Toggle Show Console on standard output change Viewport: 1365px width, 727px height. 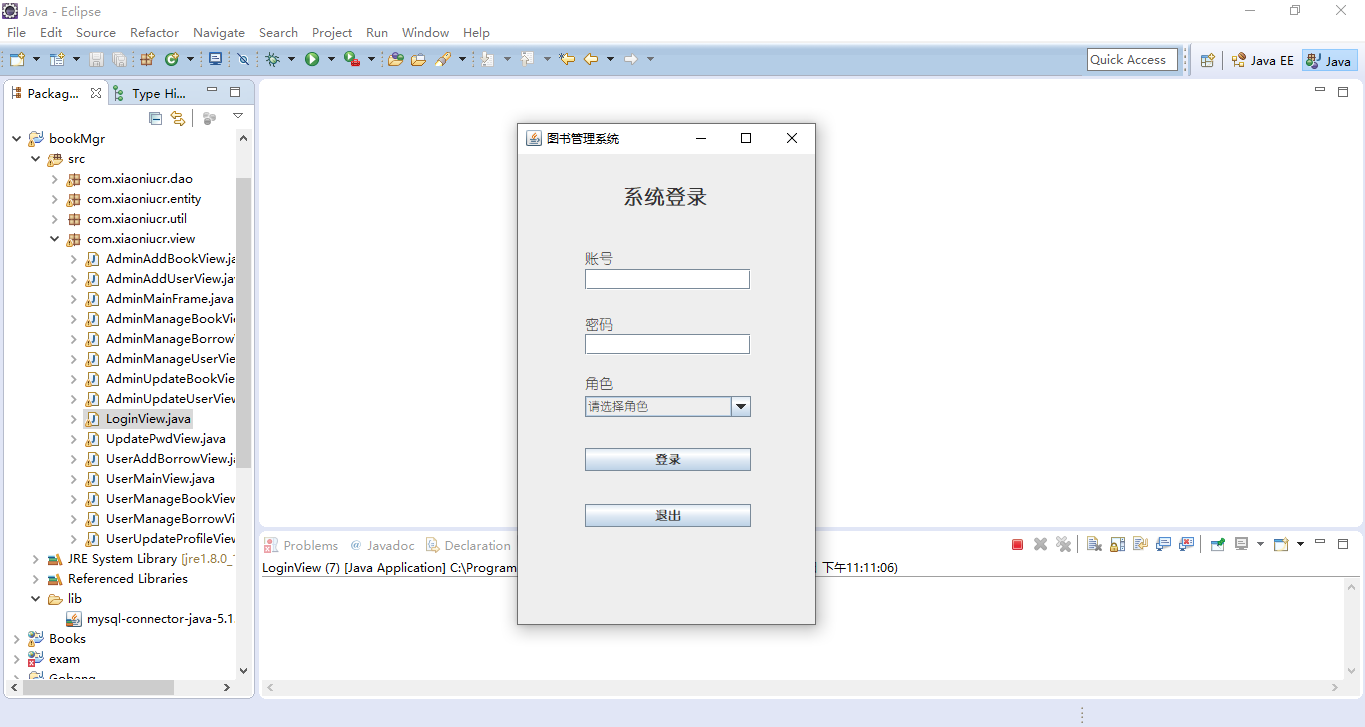coord(1163,544)
